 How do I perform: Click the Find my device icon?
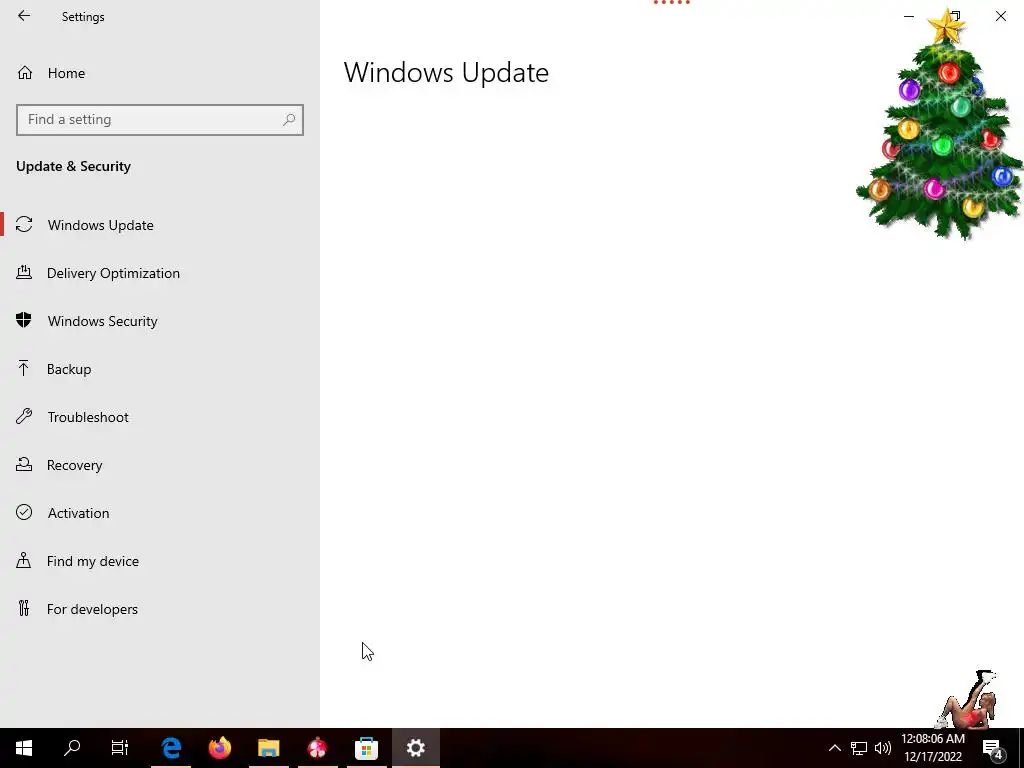click(24, 560)
